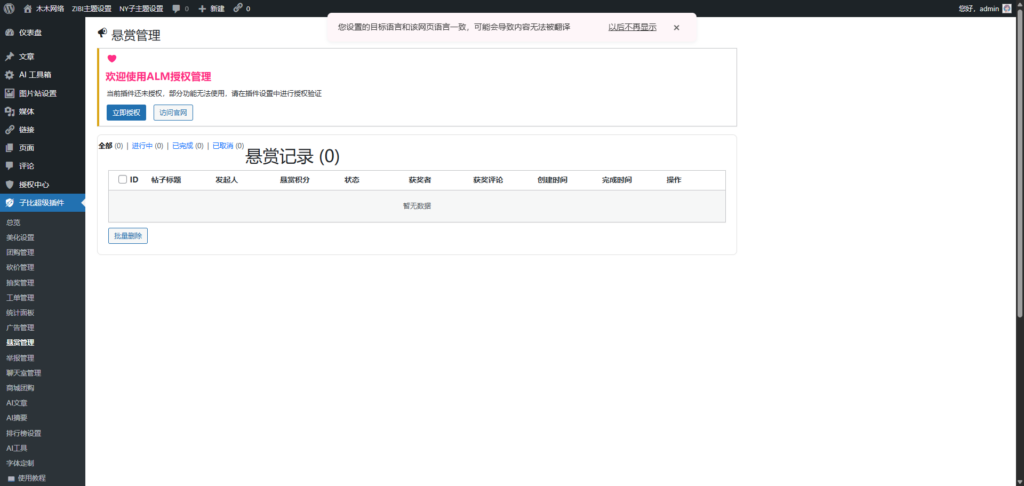Click the 子比超级插件 shield icon
The image size is (1024, 486).
[x=9, y=202]
